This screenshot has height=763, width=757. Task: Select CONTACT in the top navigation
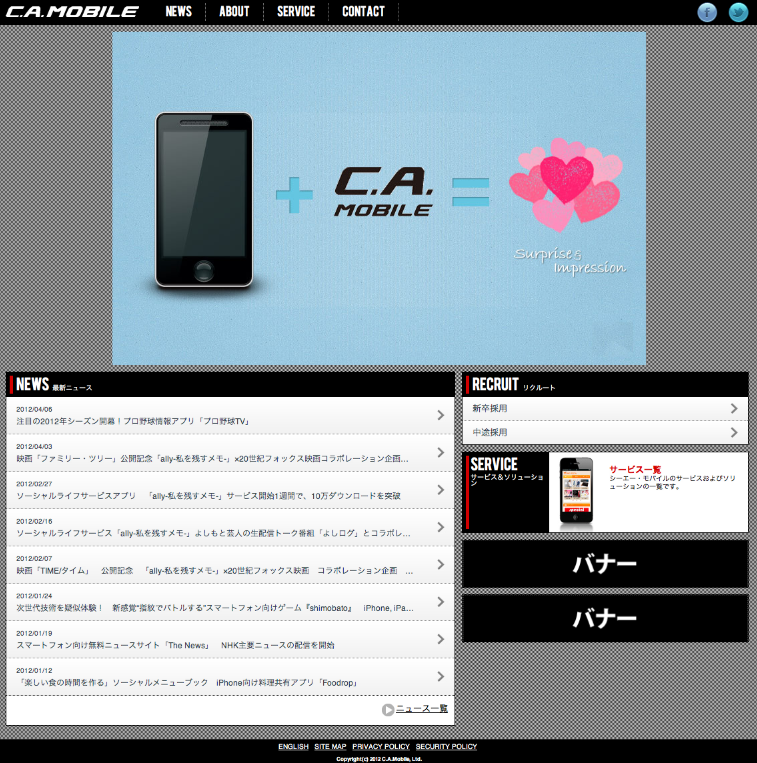point(363,12)
